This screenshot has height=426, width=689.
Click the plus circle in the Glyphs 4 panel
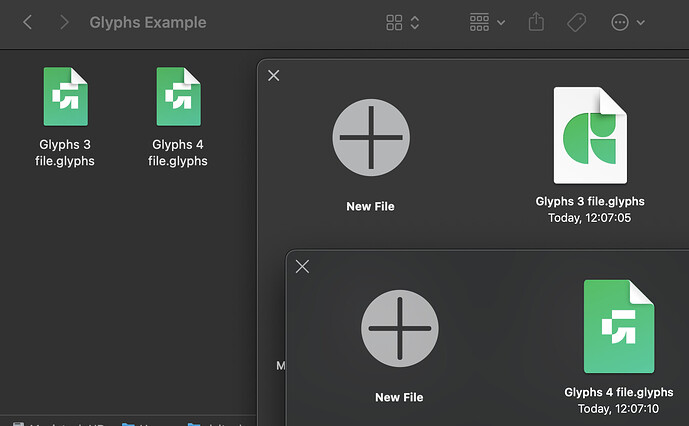[x=400, y=328]
